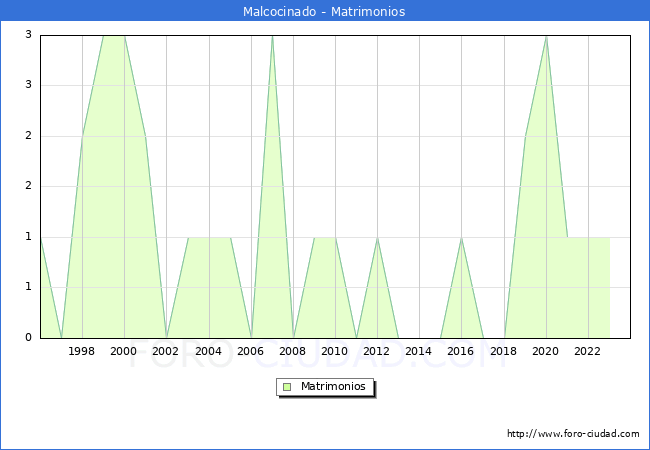Click the peak data point at 2020
650x450 pixels.
click(546, 36)
